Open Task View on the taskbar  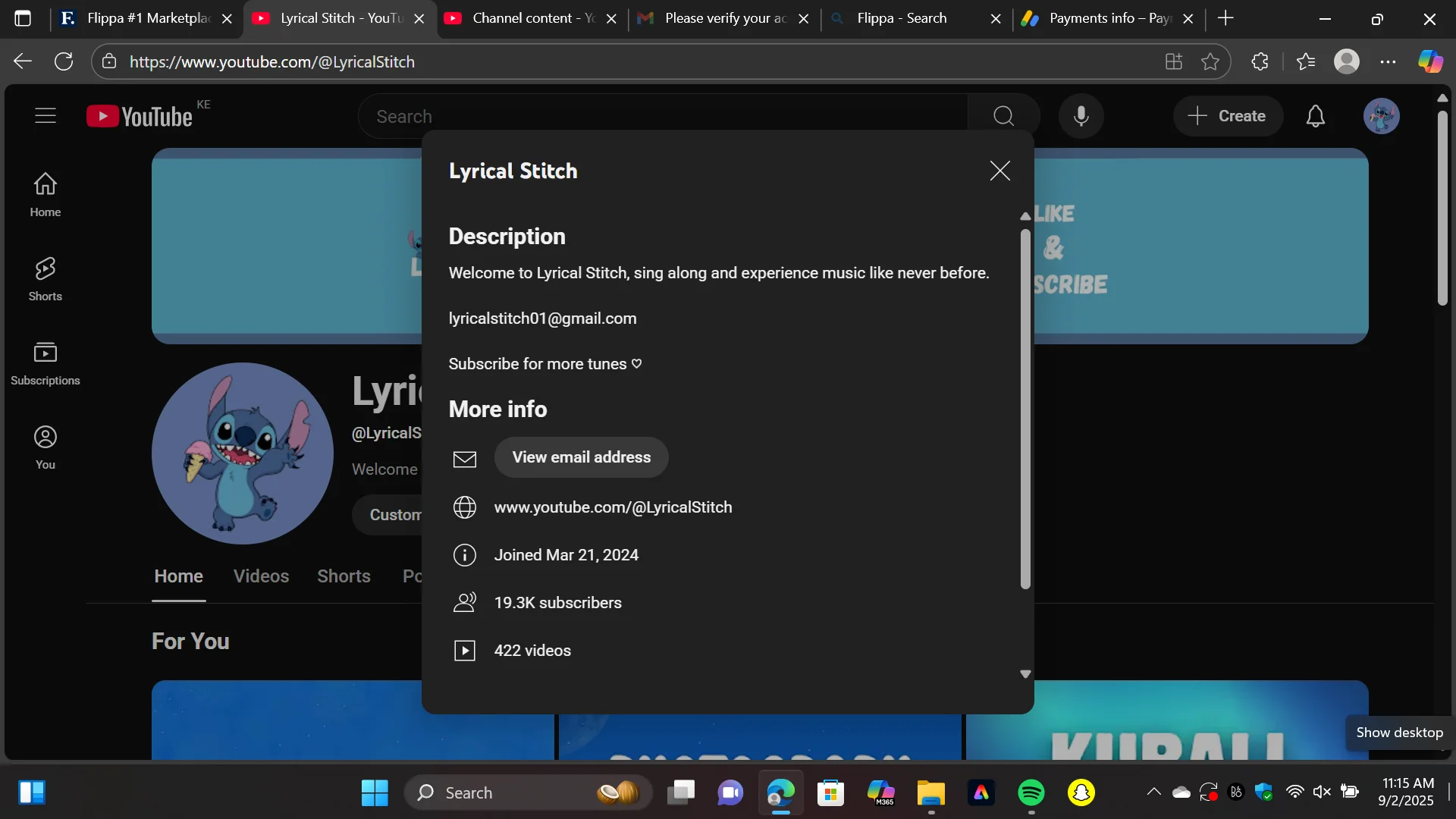pyautogui.click(x=681, y=792)
